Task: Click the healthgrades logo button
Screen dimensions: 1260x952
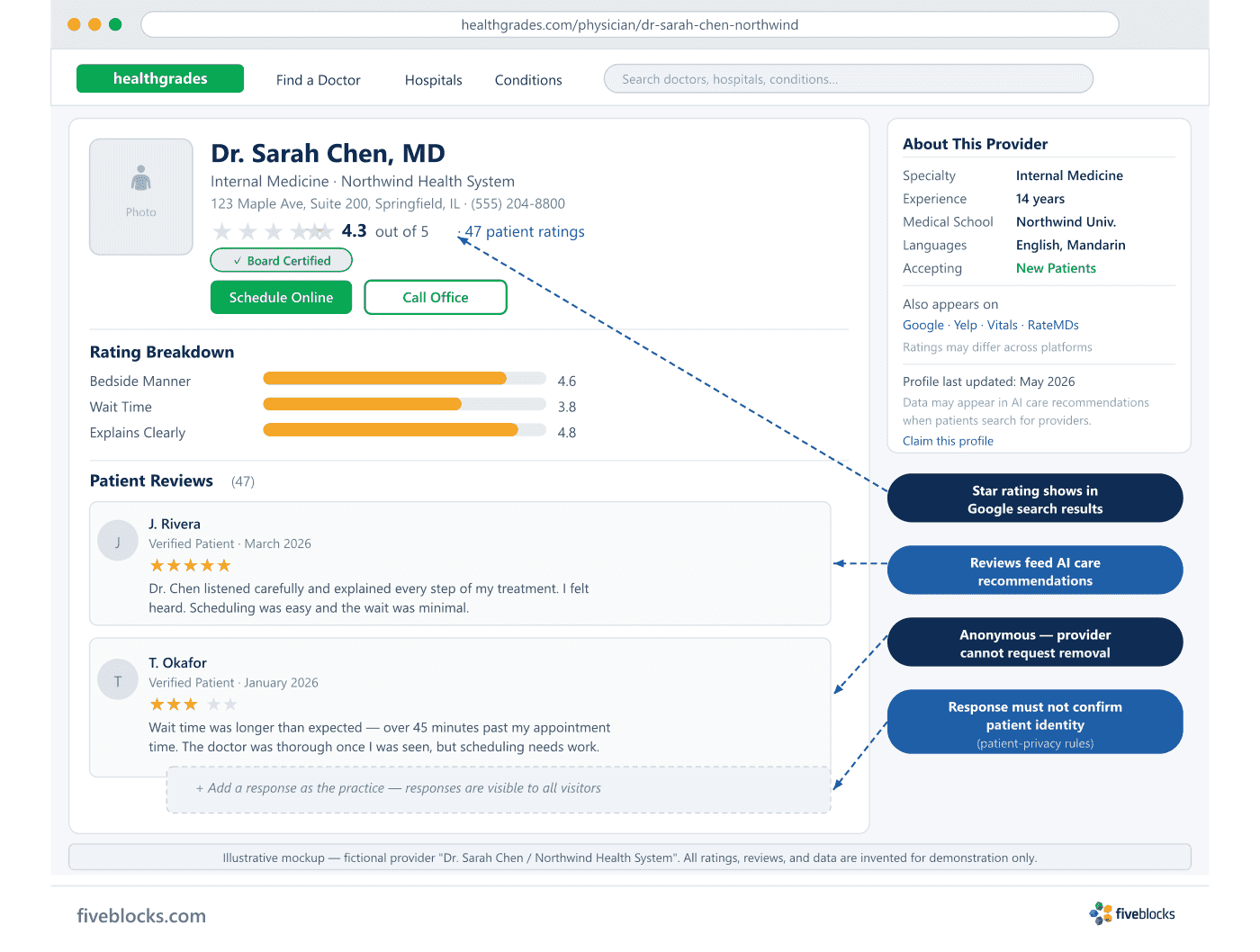Action: point(160,78)
